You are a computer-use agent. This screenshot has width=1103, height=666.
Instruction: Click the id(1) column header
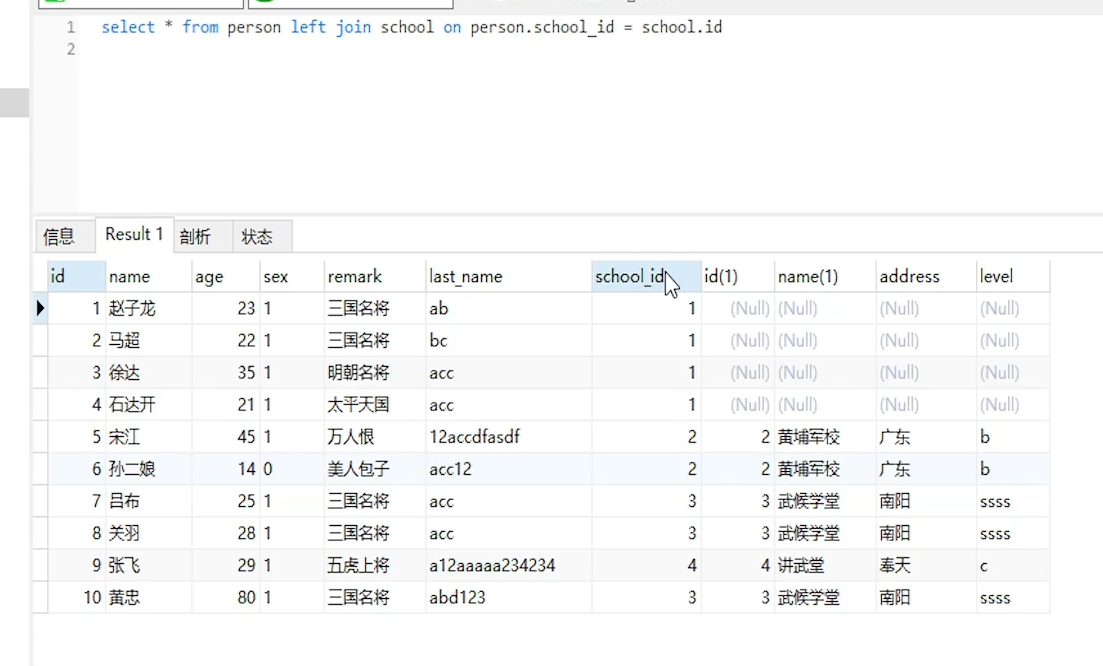point(738,276)
